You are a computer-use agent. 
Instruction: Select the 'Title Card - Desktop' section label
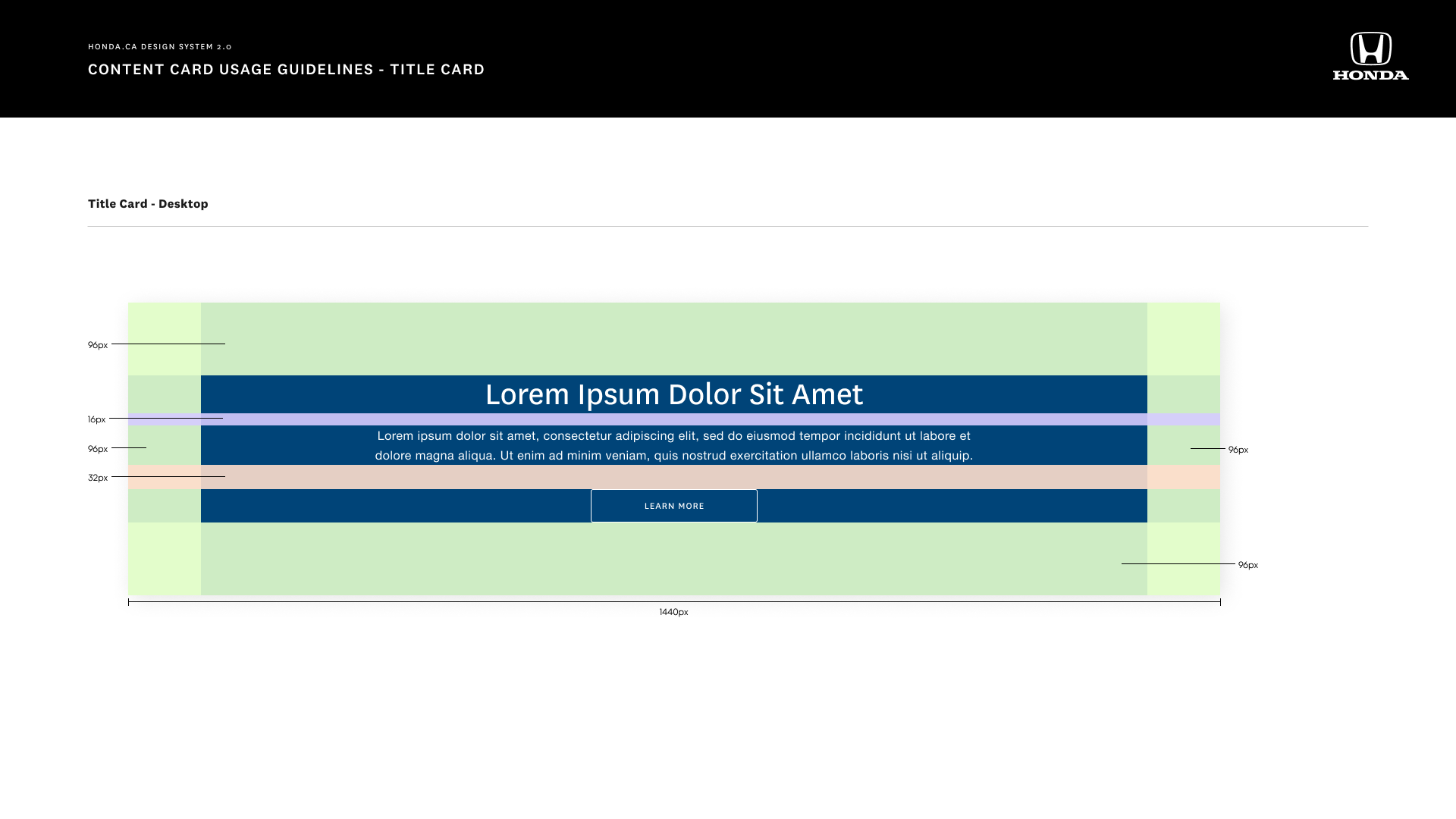(148, 203)
